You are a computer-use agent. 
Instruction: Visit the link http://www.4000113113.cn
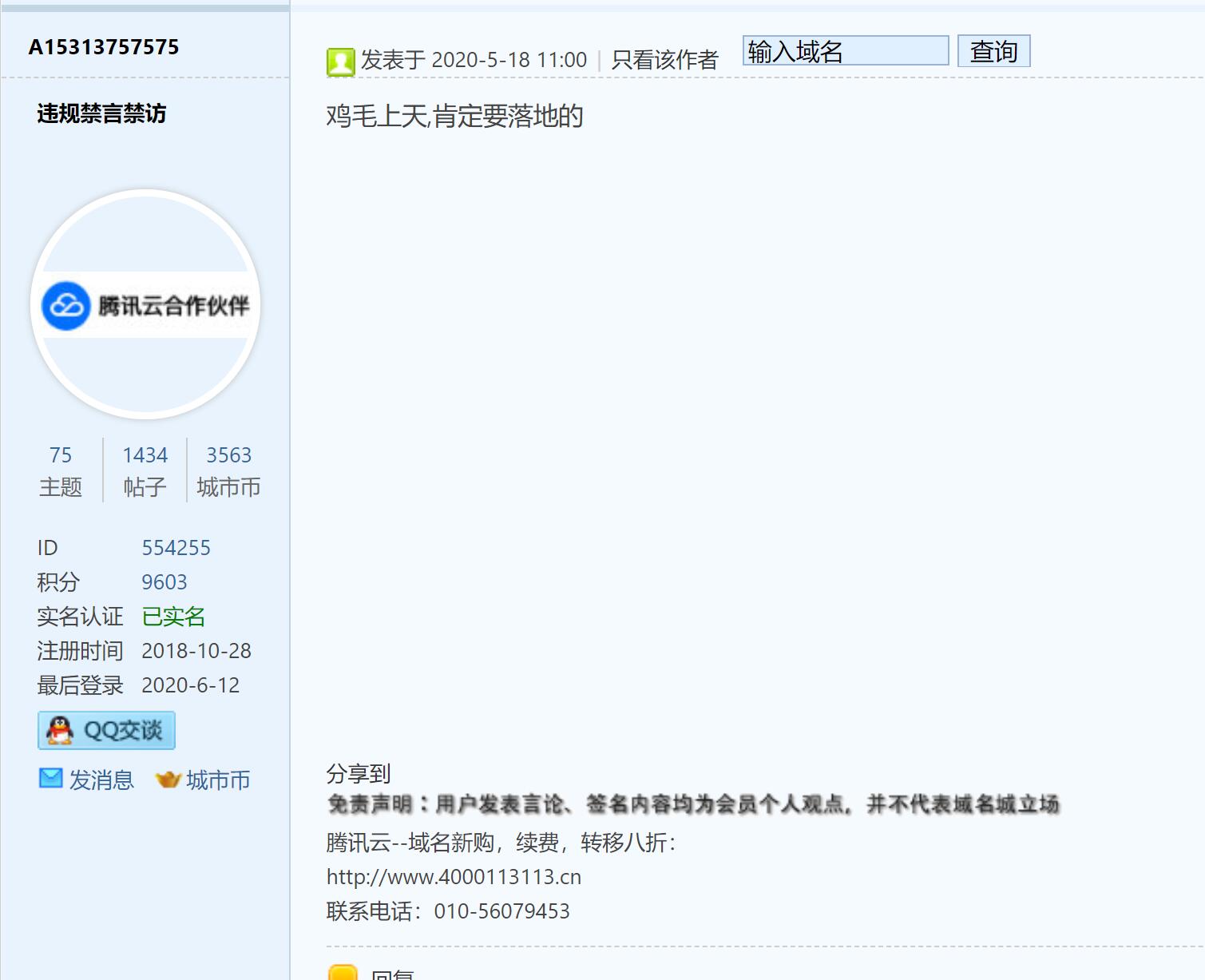(x=453, y=876)
